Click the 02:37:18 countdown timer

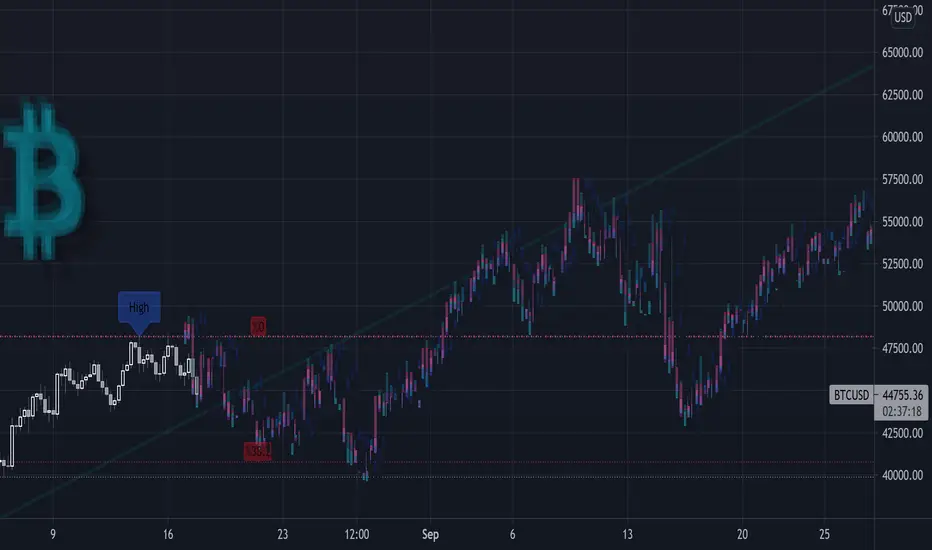click(902, 411)
